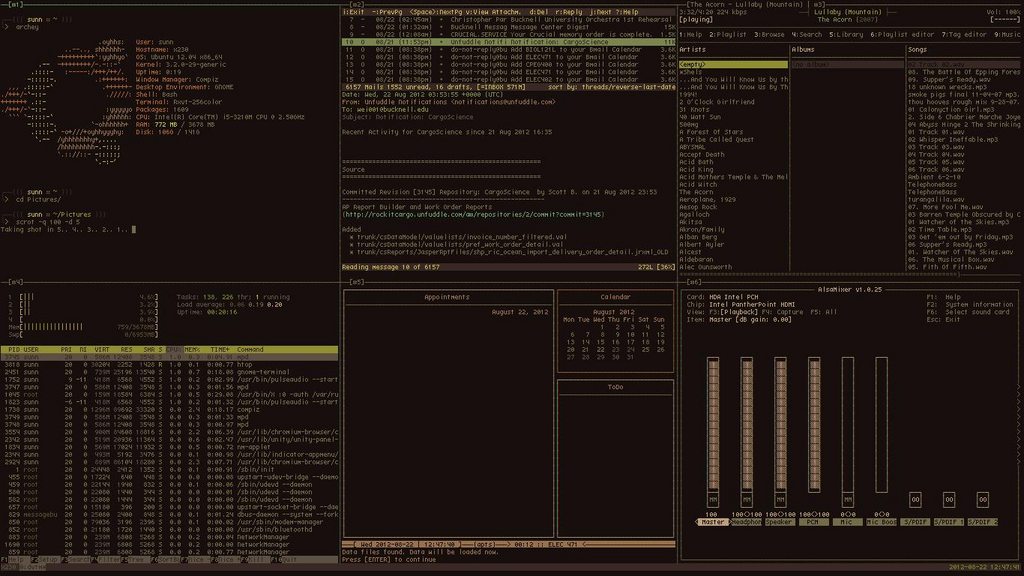Select the CRUCIAL.SERVICE memory order message
This screenshot has width=1024, height=576.
[x=509, y=35]
